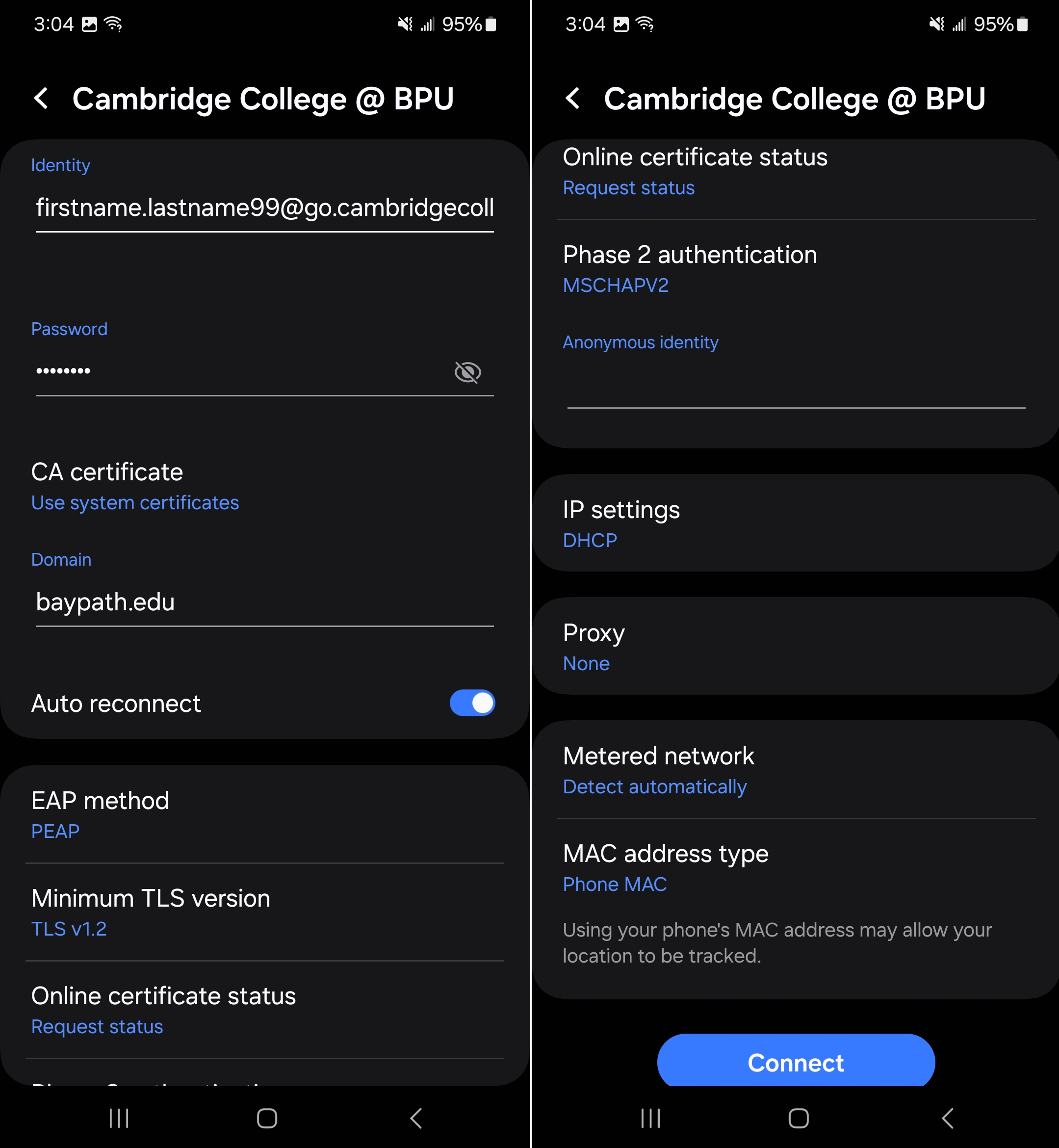This screenshot has width=1059, height=1148.
Task: Edit the Domain field baypath.edu
Action: coord(264,602)
